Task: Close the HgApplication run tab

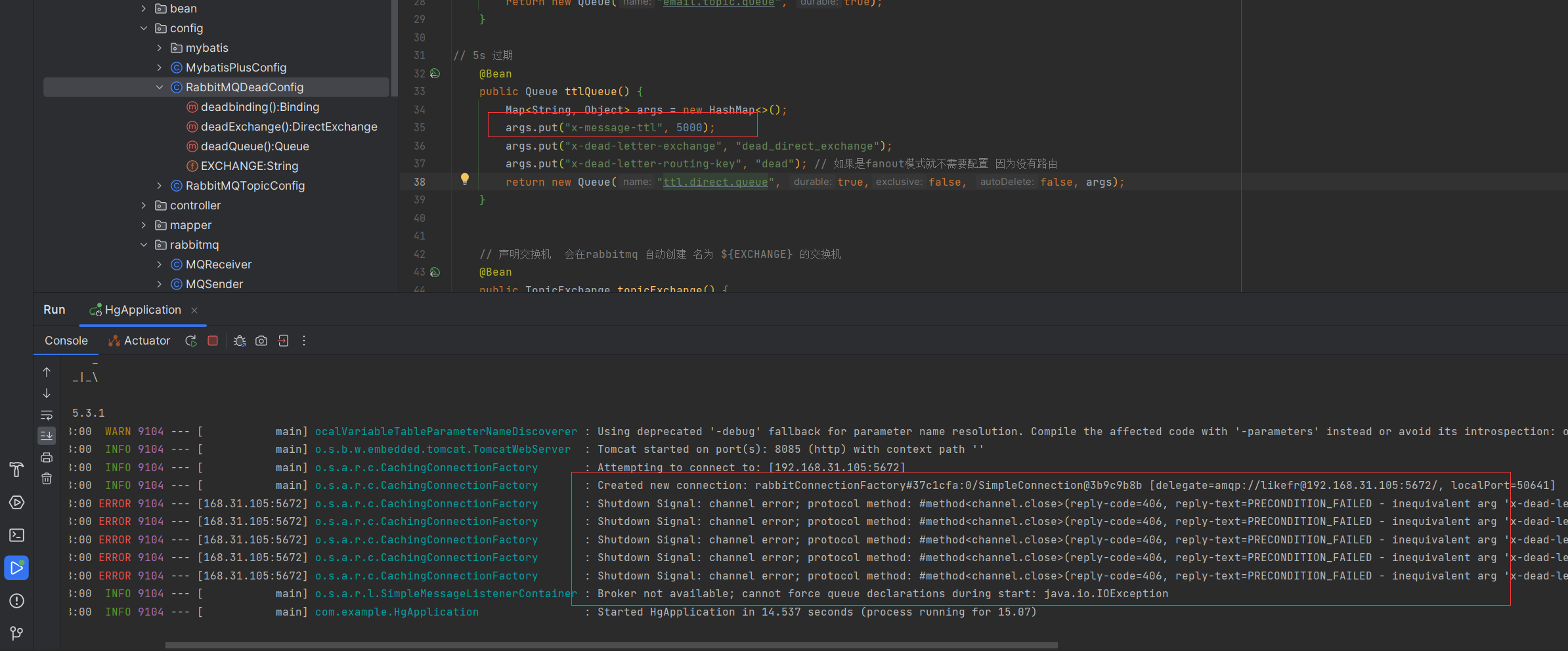Action: coord(194,310)
